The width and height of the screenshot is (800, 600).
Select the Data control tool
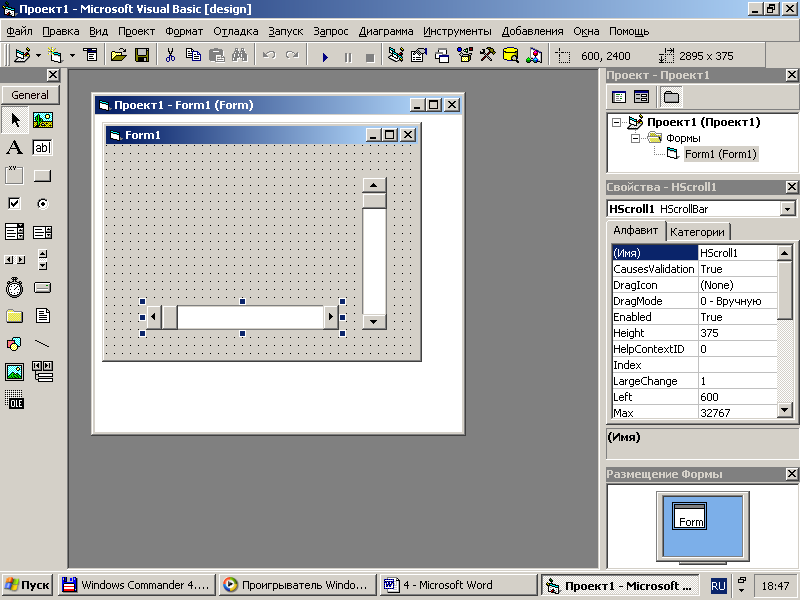click(43, 372)
